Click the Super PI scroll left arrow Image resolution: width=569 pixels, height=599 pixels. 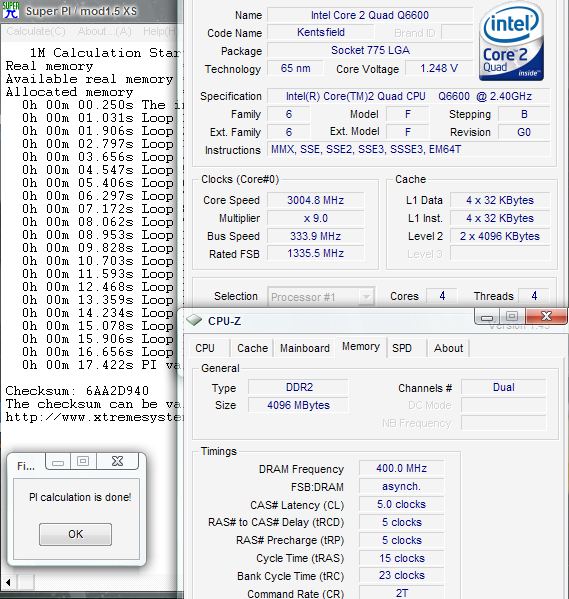tap(8, 582)
